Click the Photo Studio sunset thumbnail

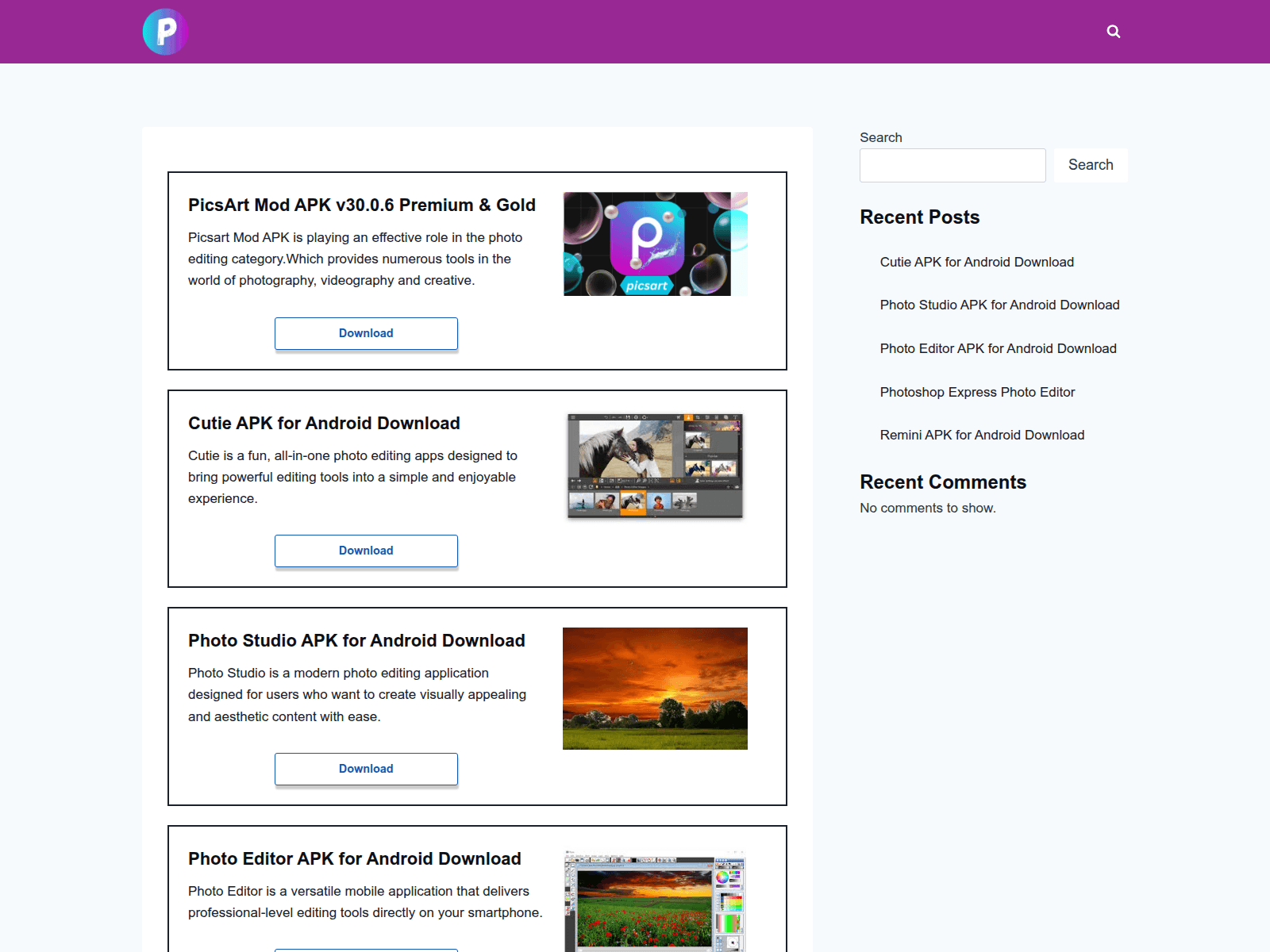click(655, 689)
